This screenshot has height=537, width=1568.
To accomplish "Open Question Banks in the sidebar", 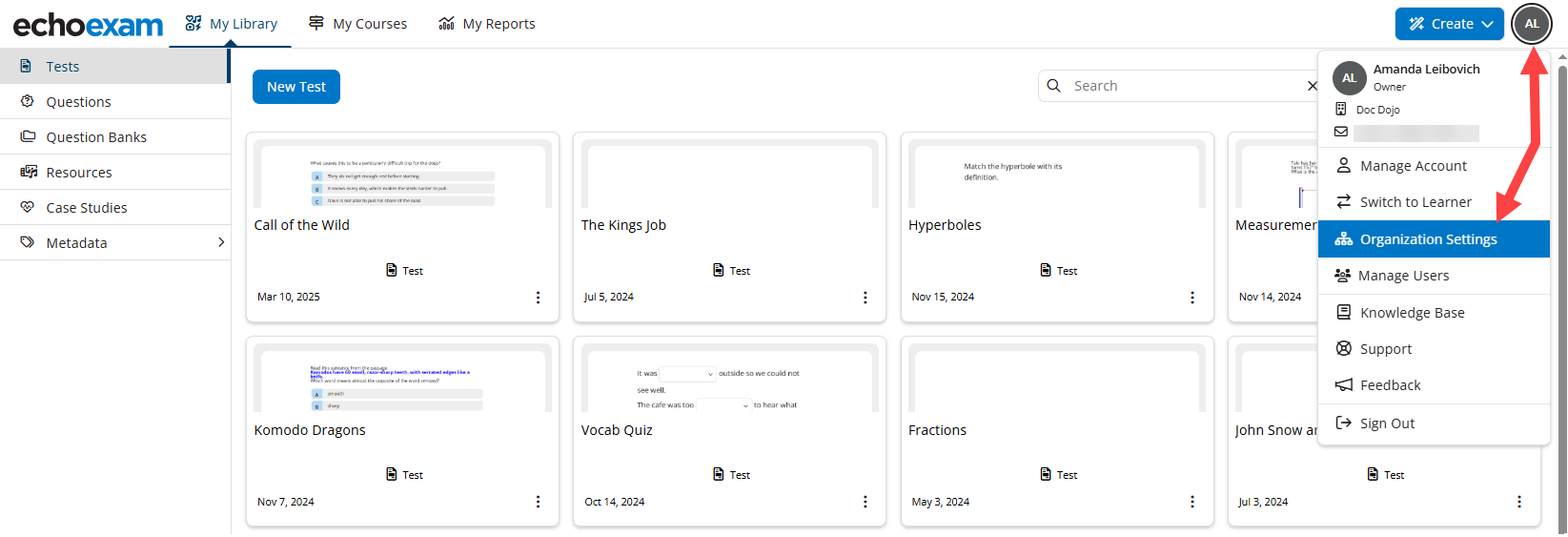I will 96,137.
